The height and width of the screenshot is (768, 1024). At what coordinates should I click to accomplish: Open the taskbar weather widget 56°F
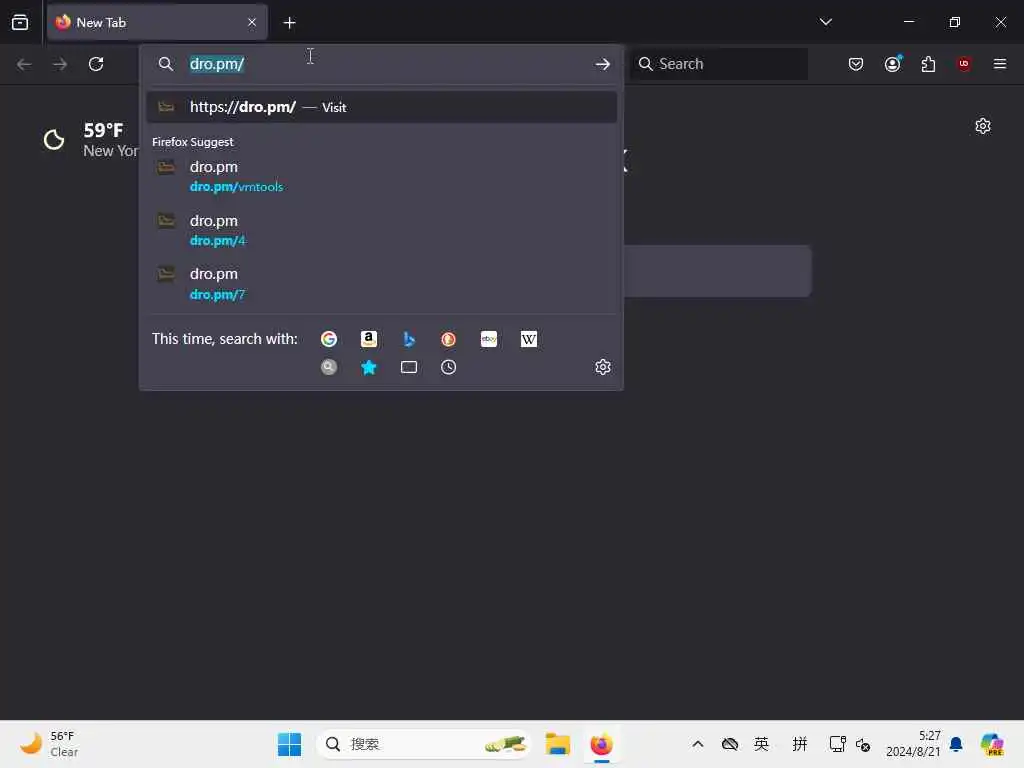click(50, 744)
